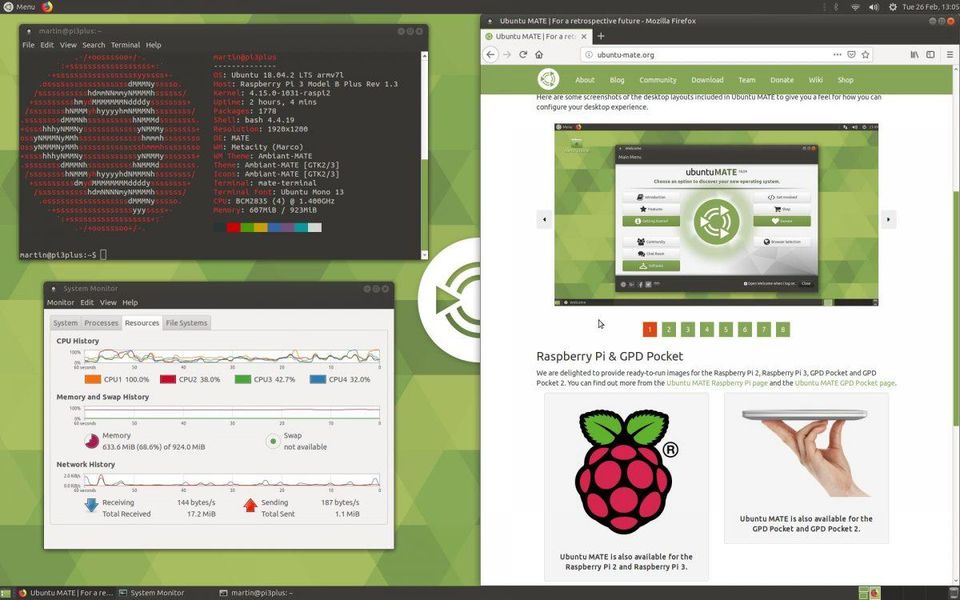Go to previous slide in screenshot carousel
This screenshot has width=960, height=600.
click(544, 219)
